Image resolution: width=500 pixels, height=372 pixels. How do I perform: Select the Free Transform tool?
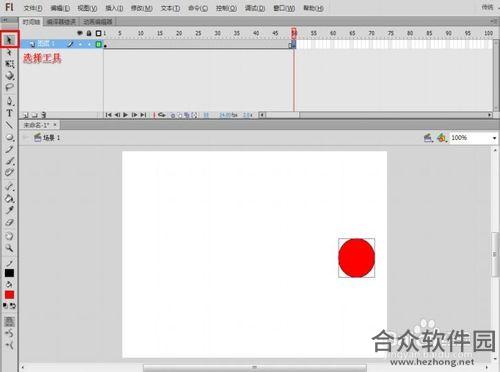(x=10, y=64)
